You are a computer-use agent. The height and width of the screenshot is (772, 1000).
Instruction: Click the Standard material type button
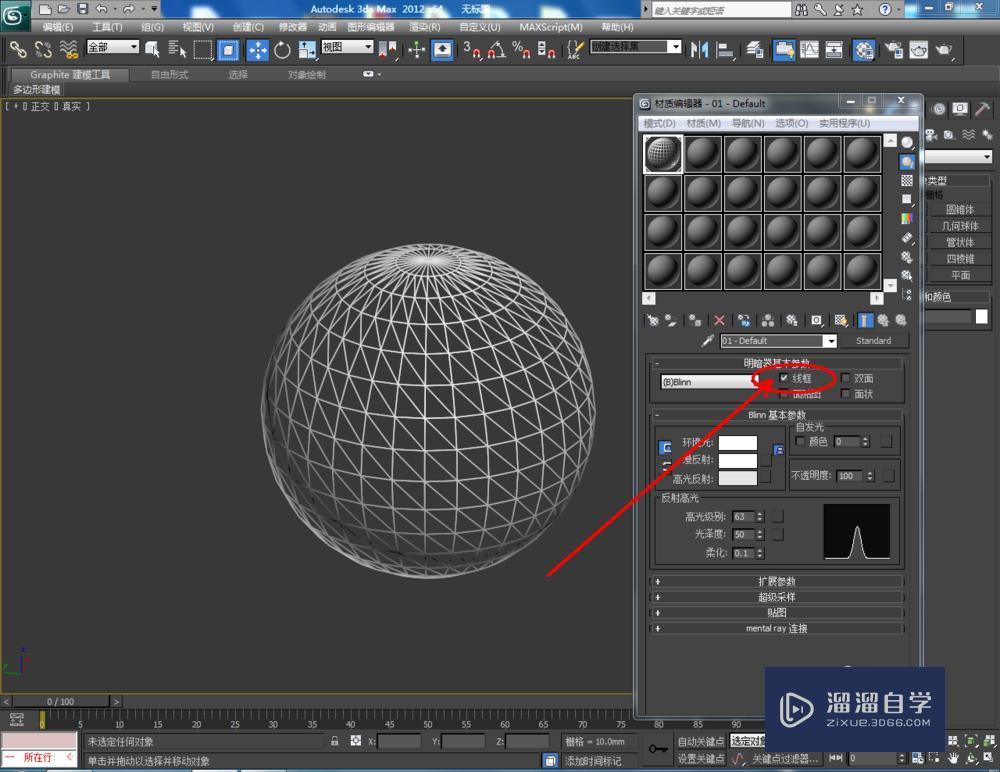tap(875, 341)
